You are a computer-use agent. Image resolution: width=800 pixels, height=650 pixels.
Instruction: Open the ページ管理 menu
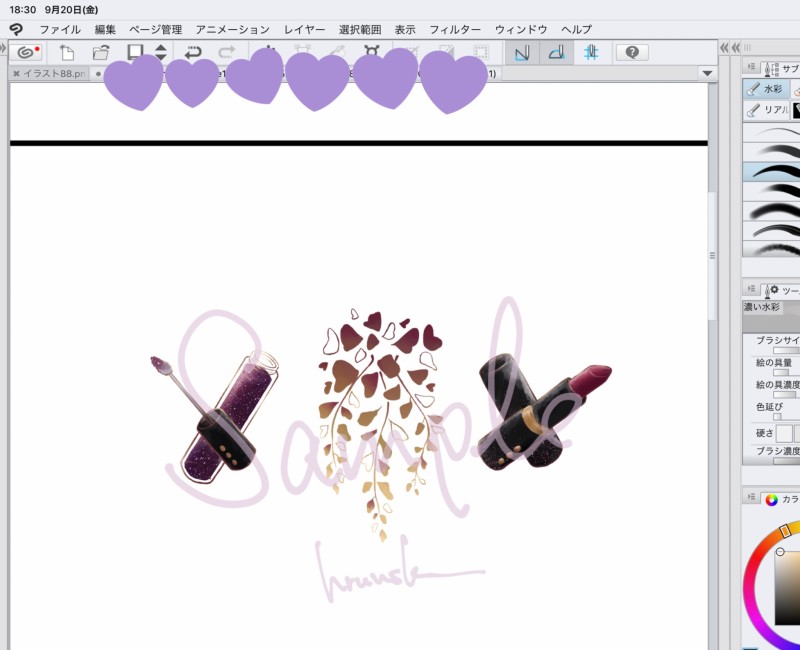coord(155,30)
